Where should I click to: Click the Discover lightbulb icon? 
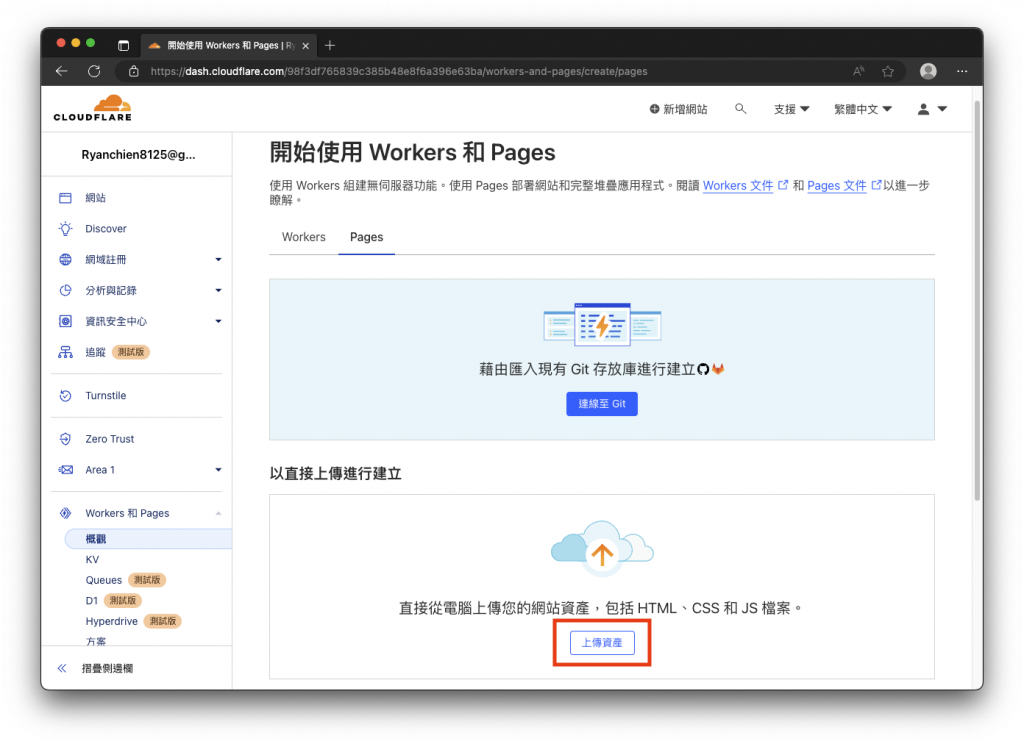[65, 229]
